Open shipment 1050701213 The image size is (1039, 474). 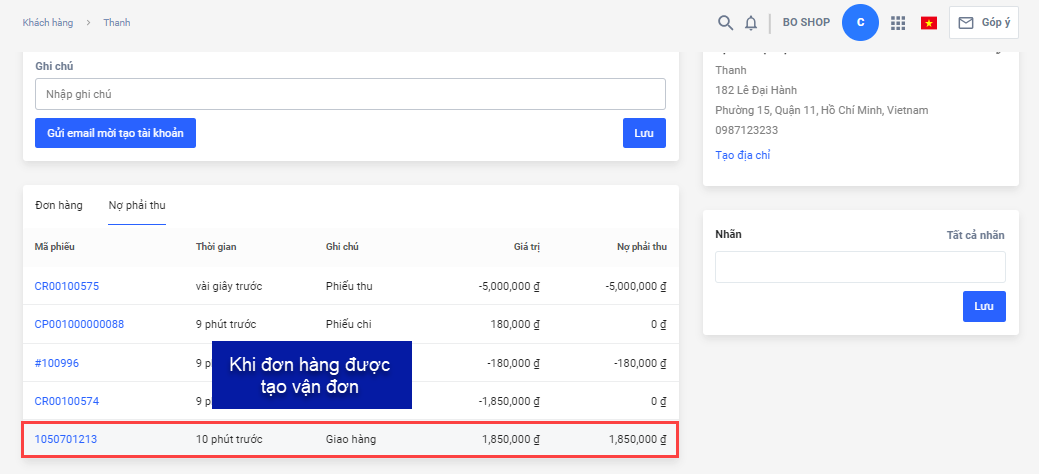pyautogui.click(x=66, y=439)
